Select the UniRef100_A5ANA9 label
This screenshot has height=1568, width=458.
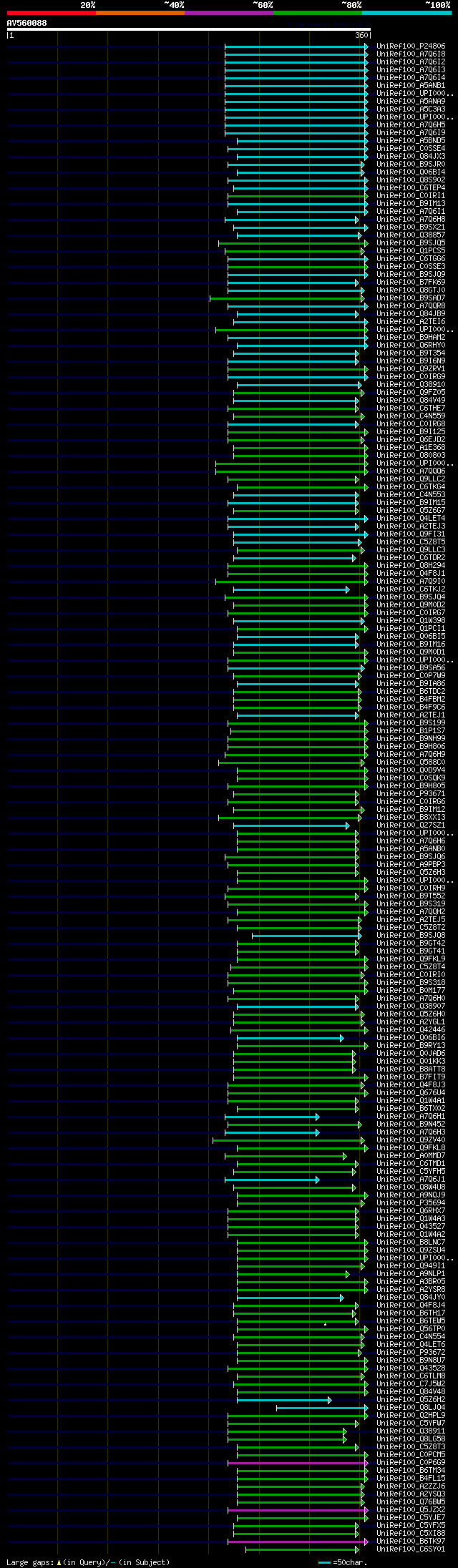pos(411,102)
